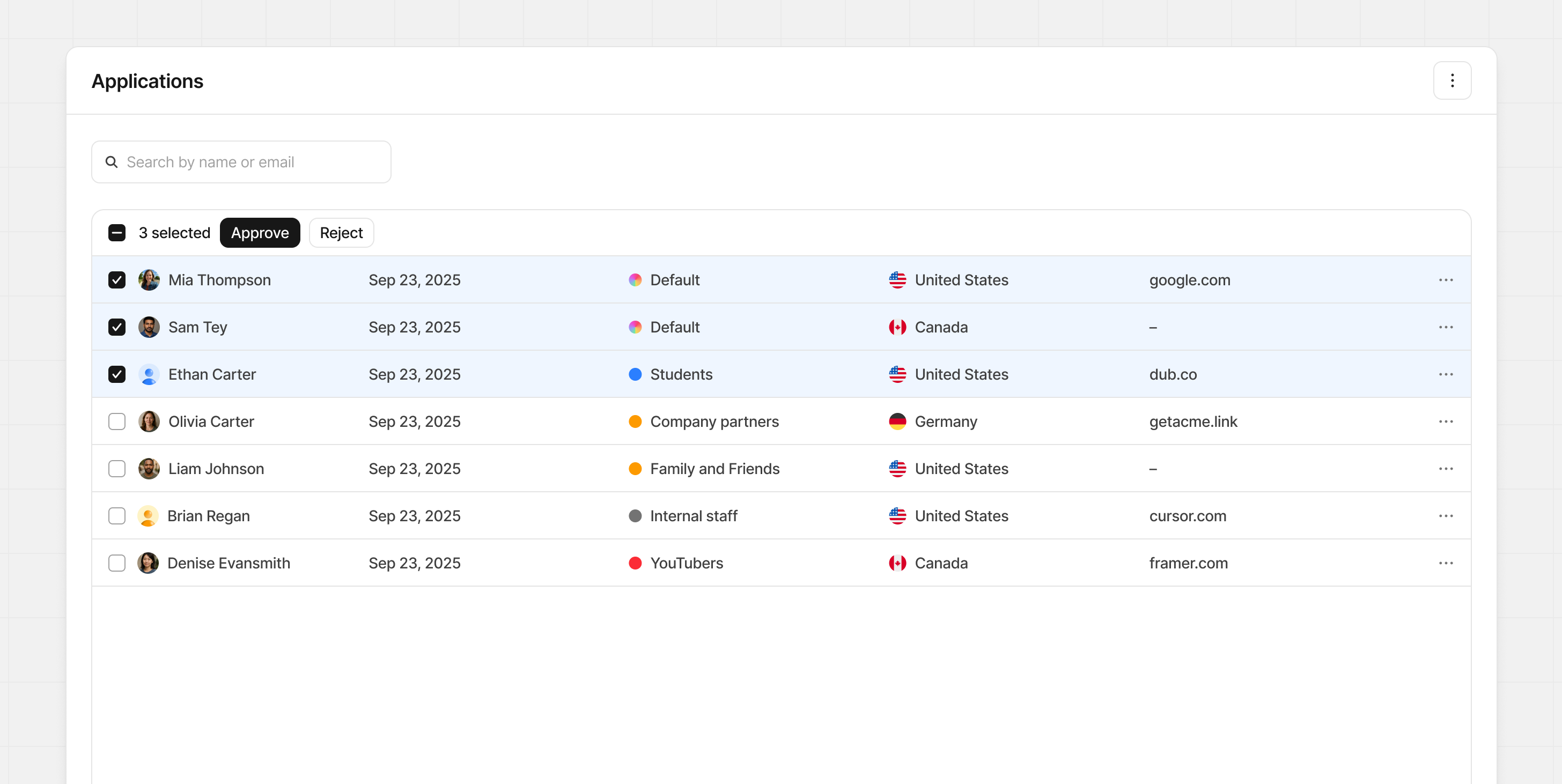The width and height of the screenshot is (1562, 784).
Task: Open row options for Denise Evansmith
Action: pos(1446,563)
